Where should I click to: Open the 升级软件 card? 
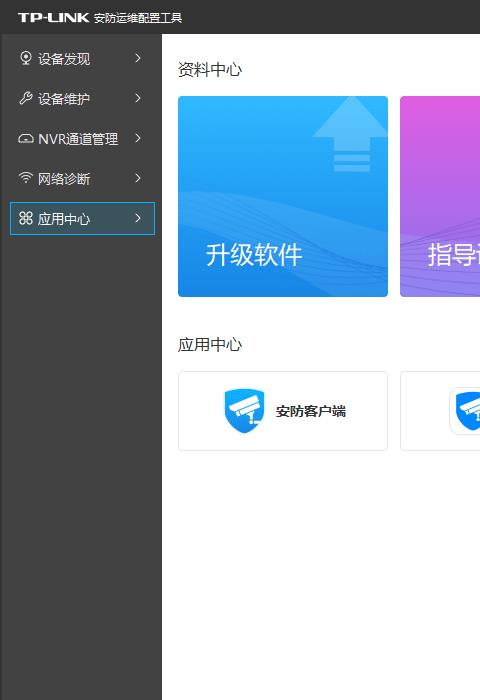(283, 196)
